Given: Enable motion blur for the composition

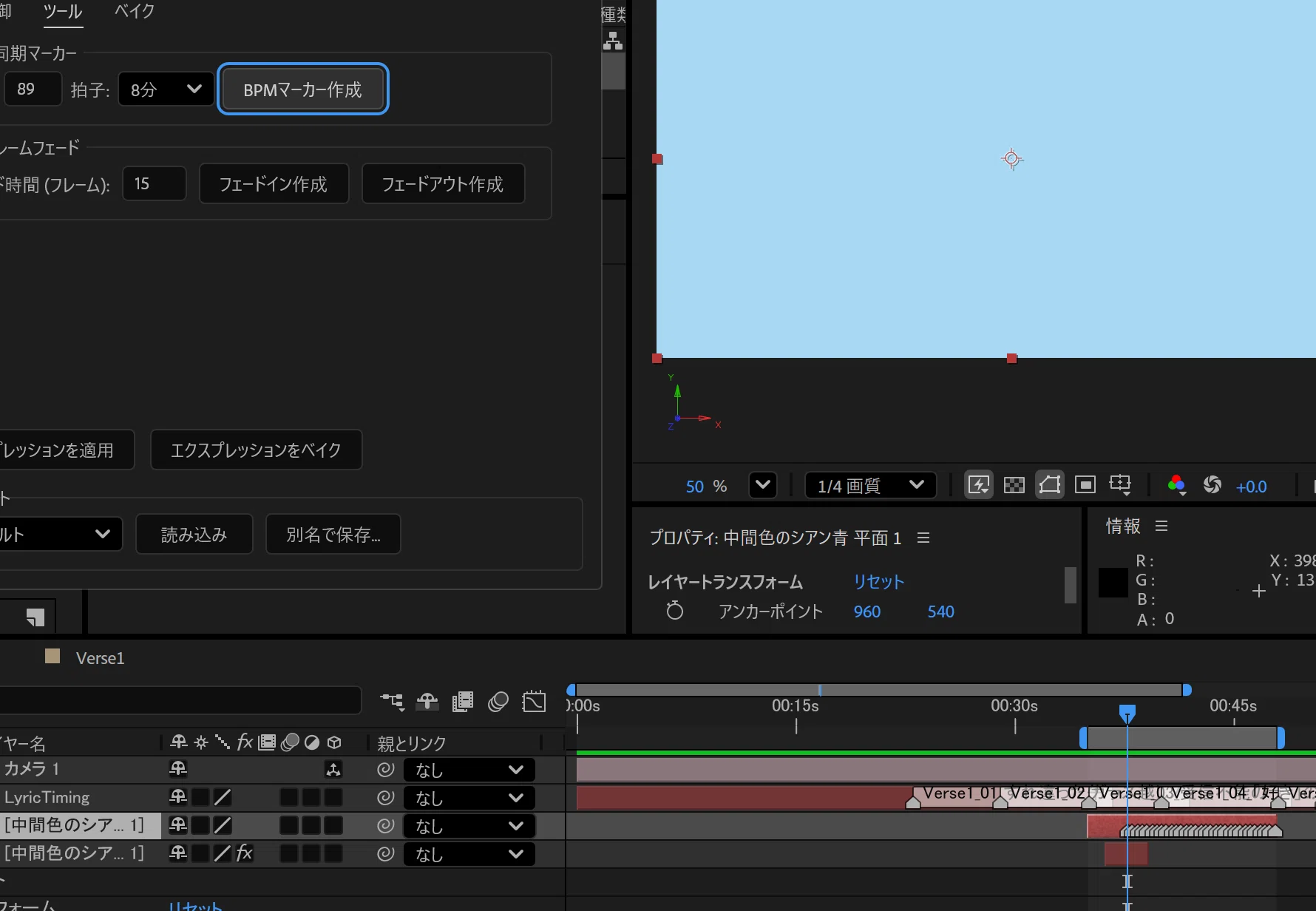Looking at the screenshot, I should click(498, 701).
